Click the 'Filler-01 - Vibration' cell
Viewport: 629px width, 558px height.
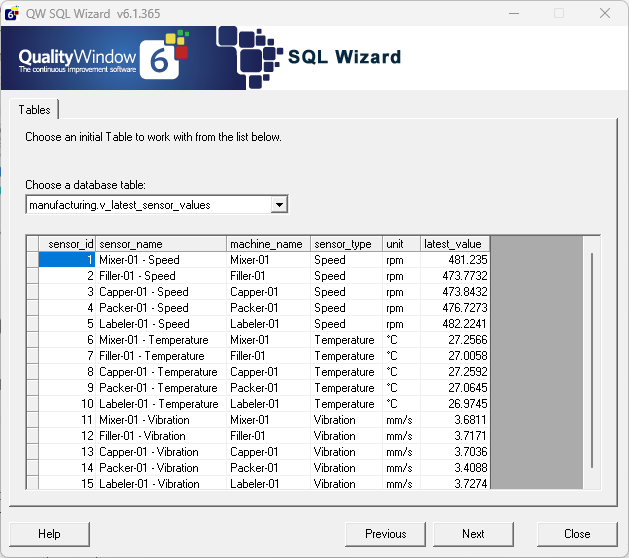161,436
